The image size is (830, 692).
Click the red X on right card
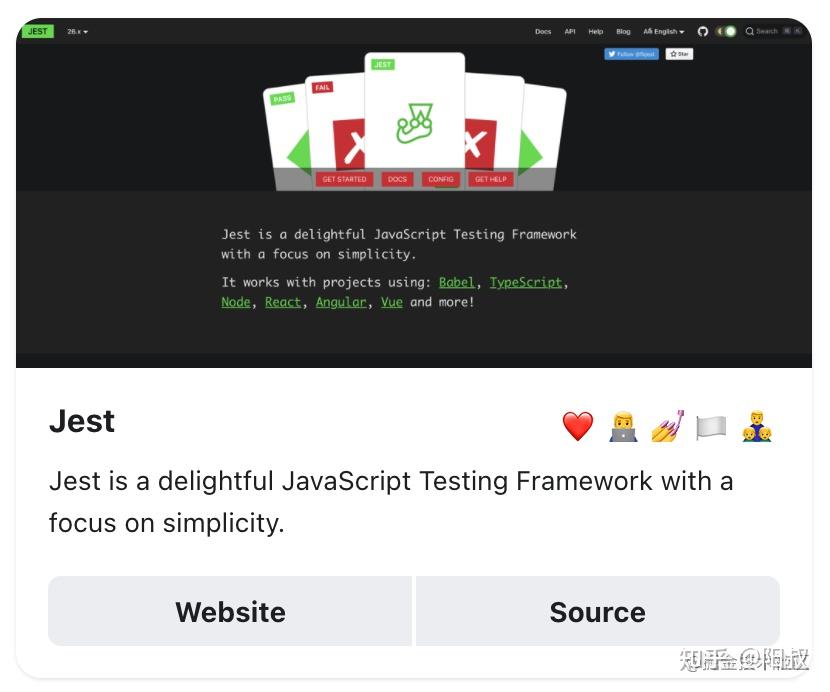tap(481, 144)
